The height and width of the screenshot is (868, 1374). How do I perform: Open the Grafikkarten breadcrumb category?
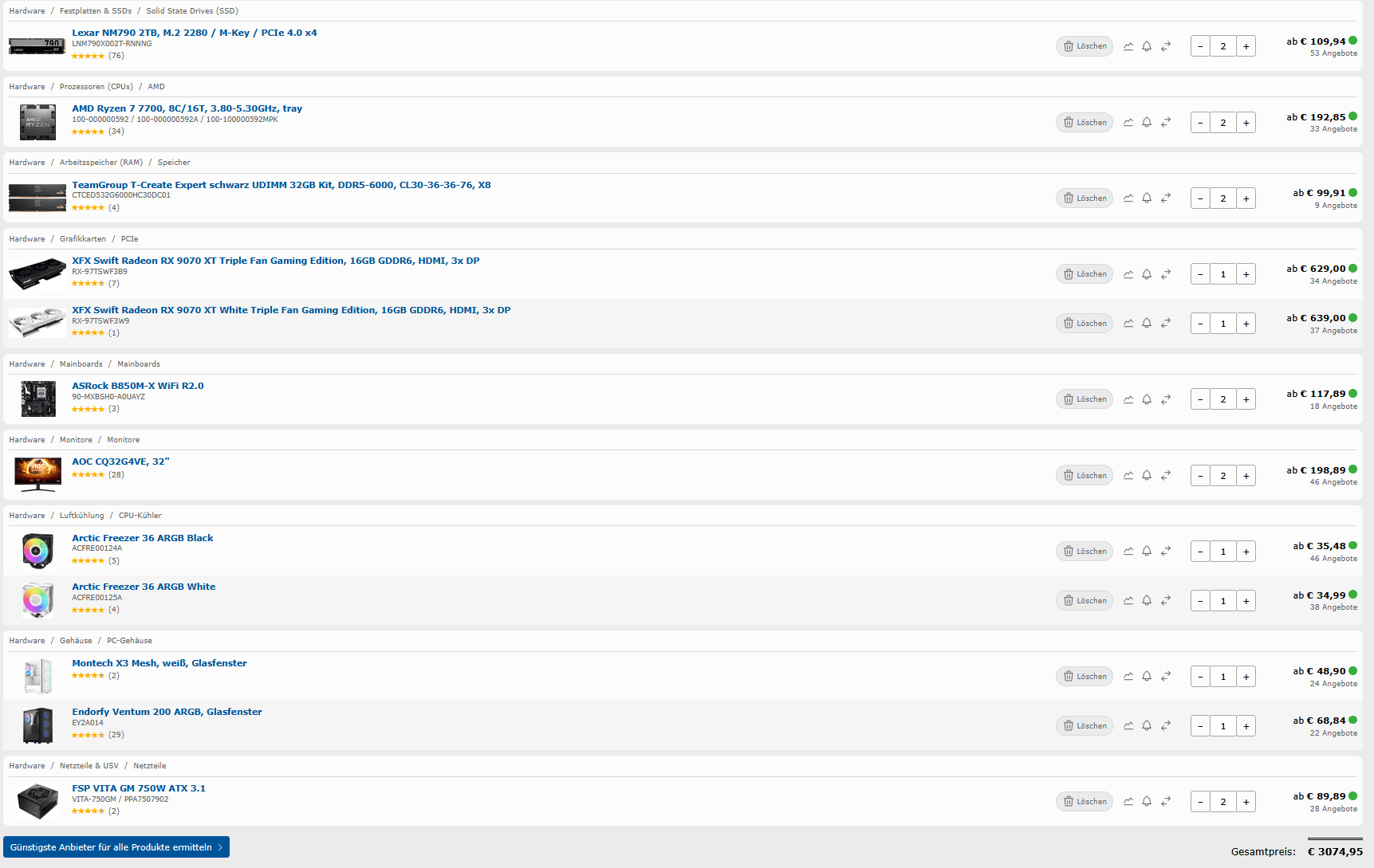coord(83,239)
